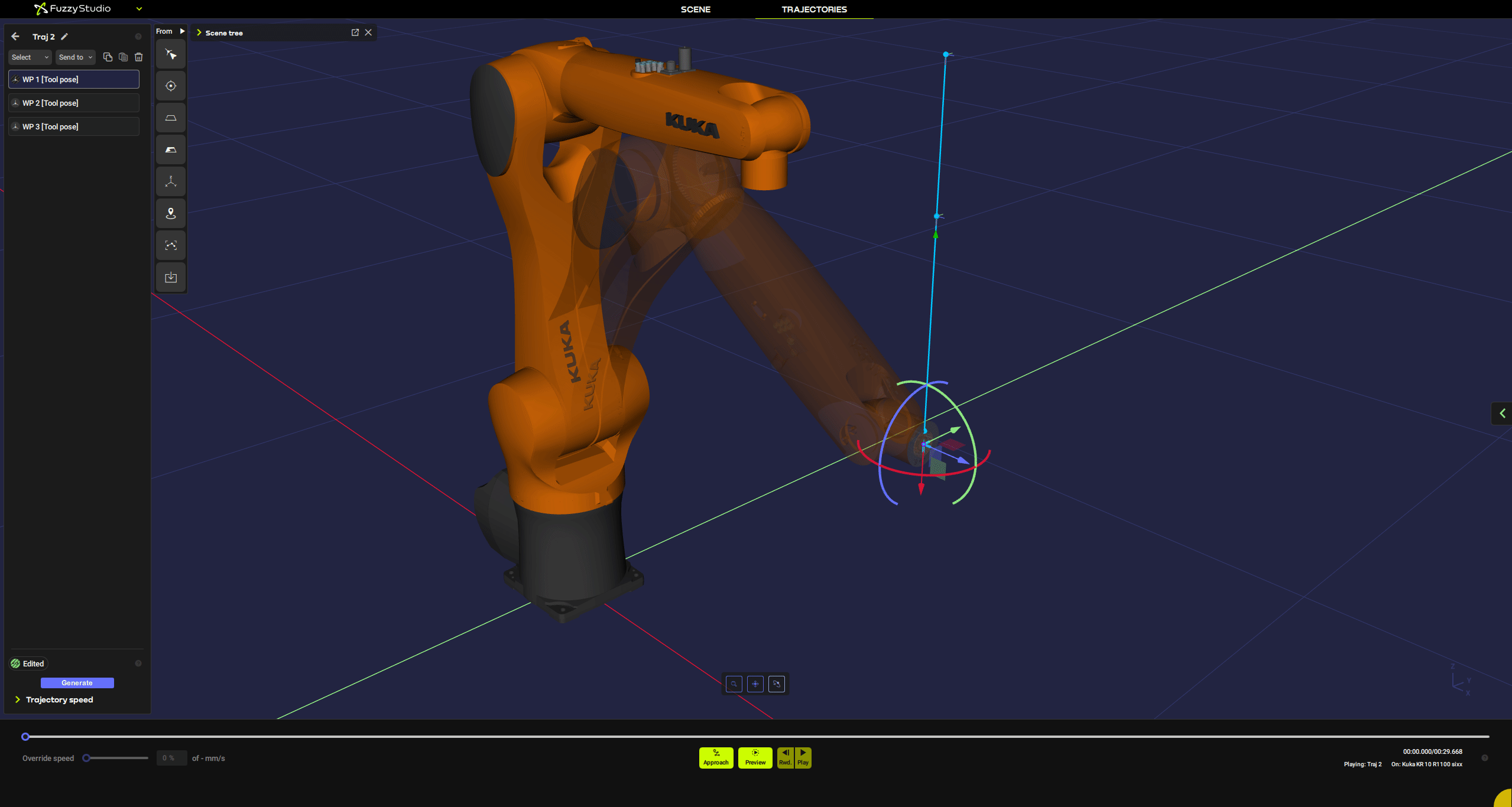Select waypoint WP 1 [Tool pose]
This screenshot has height=807, width=1512.
click(74, 79)
